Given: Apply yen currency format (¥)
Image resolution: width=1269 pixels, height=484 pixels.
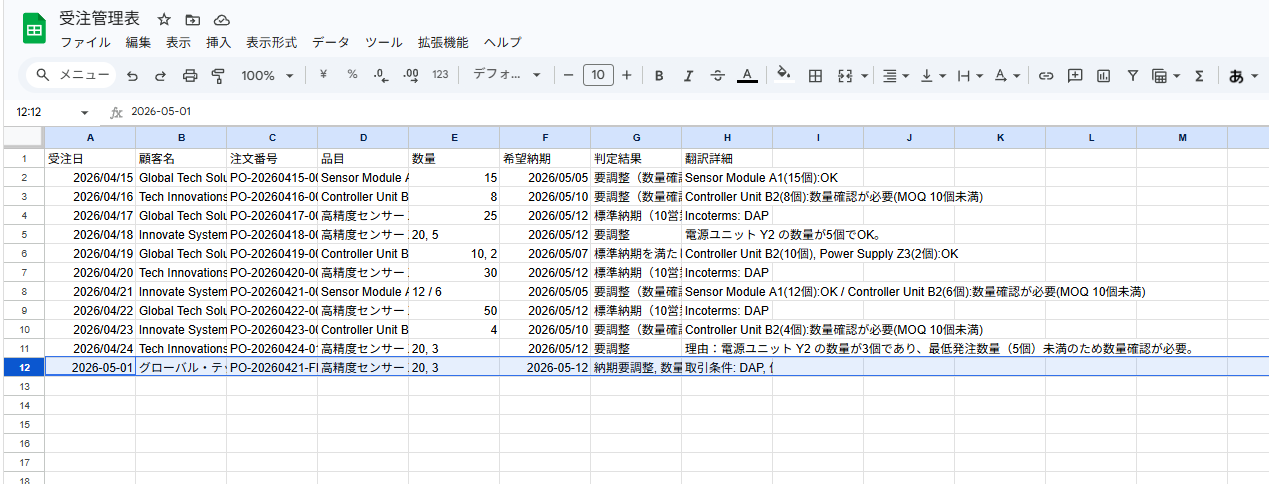Looking at the screenshot, I should point(323,75).
